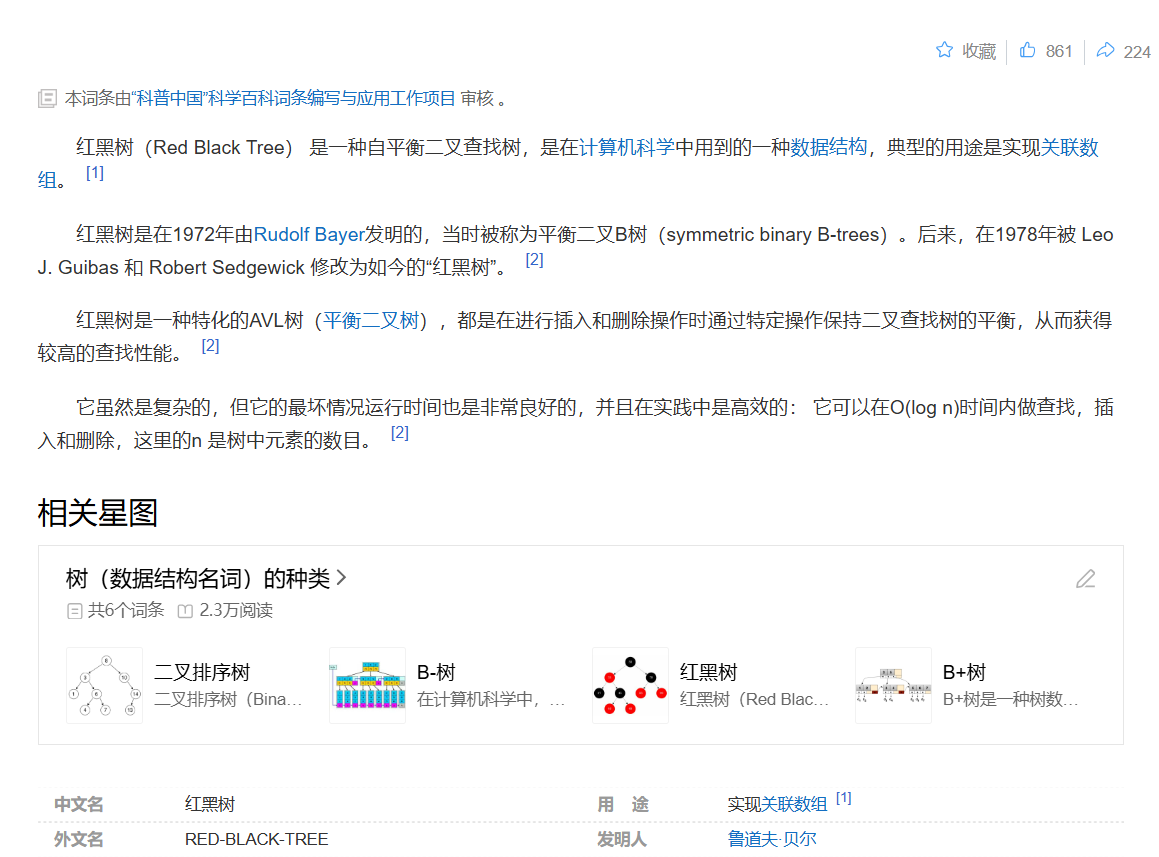Click the 224 share count
Viewport: 1159px width, 857px height.
click(1137, 52)
